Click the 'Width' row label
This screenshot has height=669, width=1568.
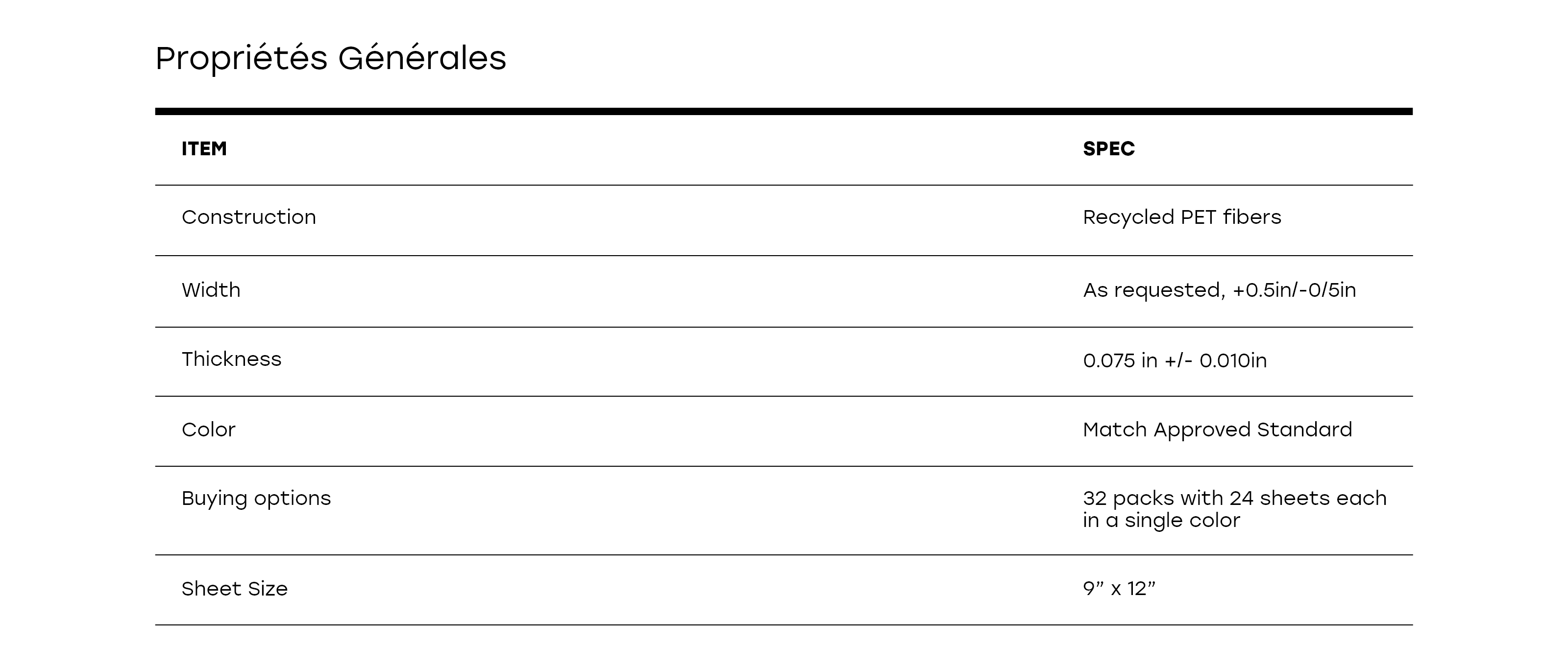(211, 290)
